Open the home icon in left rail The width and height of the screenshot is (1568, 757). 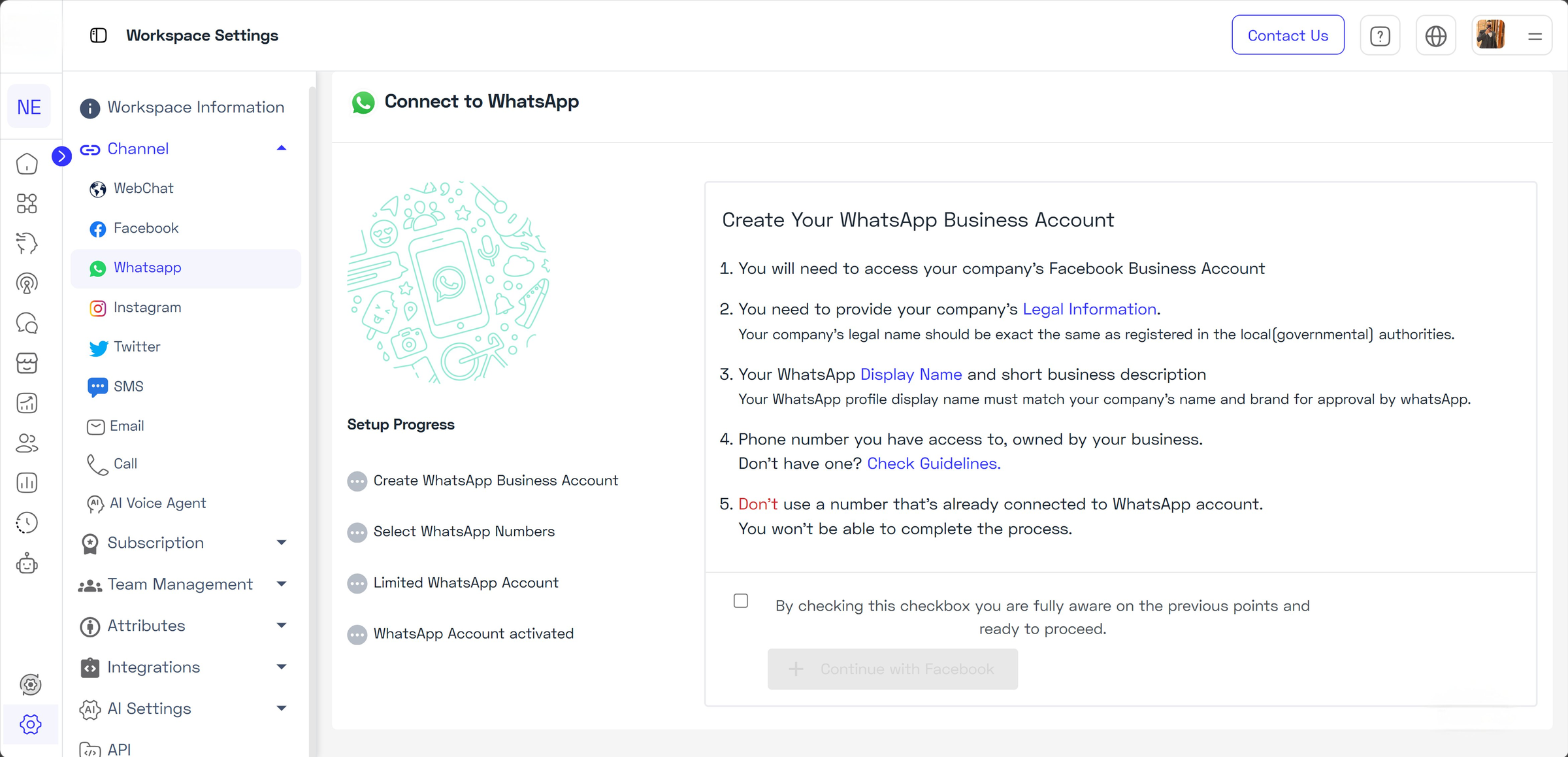27,163
